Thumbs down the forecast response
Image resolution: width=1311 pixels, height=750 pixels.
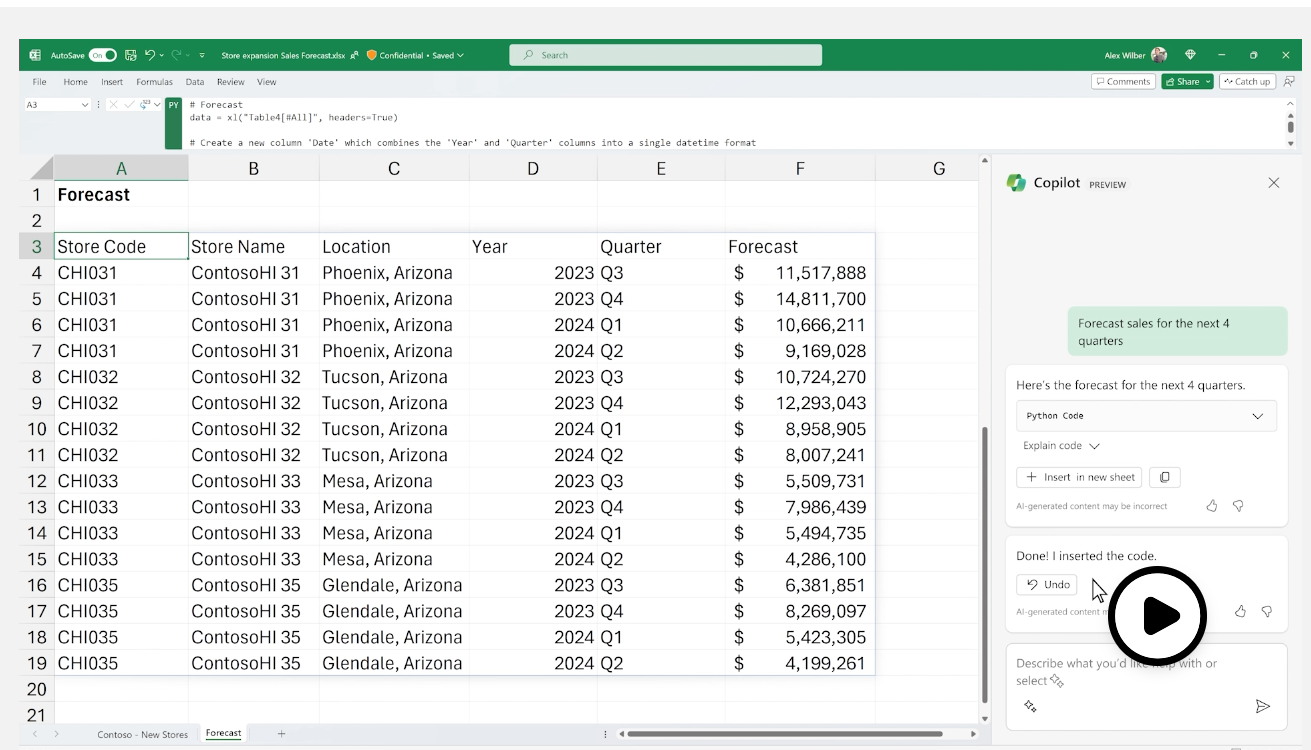(x=1238, y=506)
